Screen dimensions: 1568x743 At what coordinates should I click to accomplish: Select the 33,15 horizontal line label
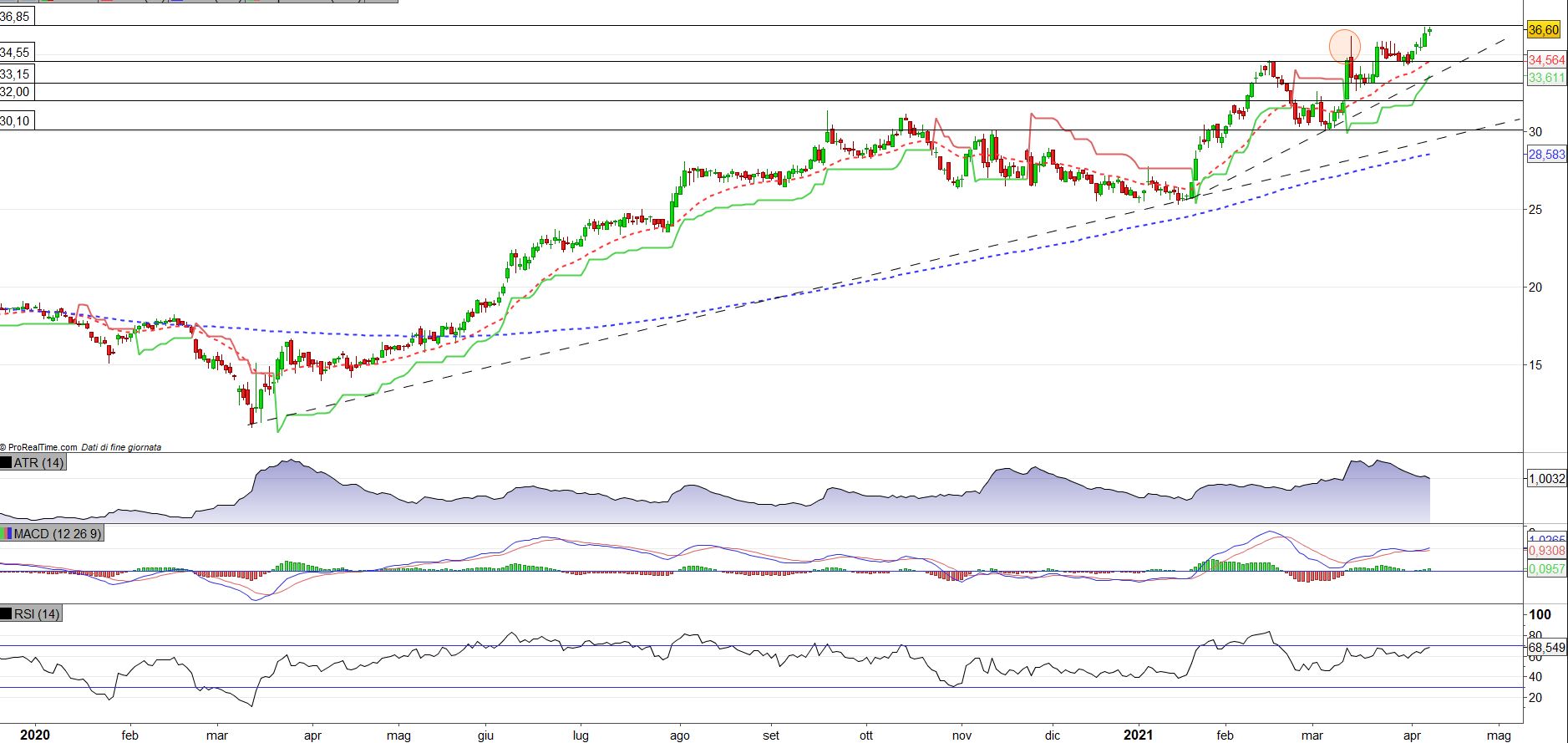(x=16, y=74)
